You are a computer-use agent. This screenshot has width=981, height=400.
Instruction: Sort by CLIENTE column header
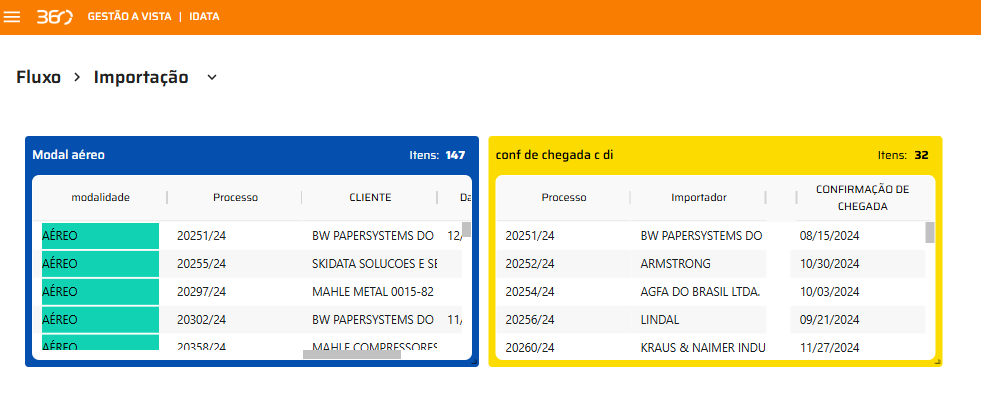point(370,198)
